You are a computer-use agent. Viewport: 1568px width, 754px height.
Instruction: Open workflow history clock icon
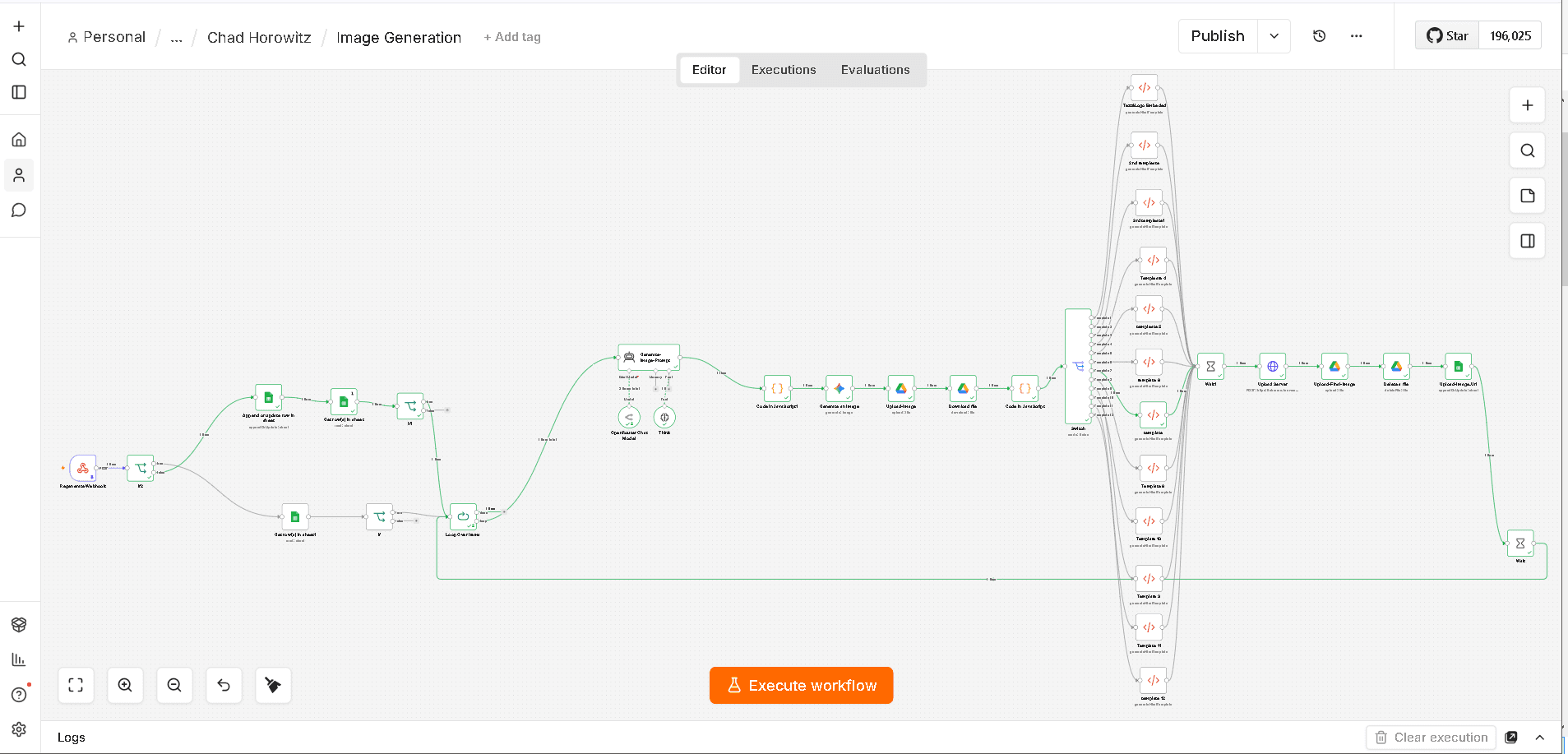coord(1320,36)
